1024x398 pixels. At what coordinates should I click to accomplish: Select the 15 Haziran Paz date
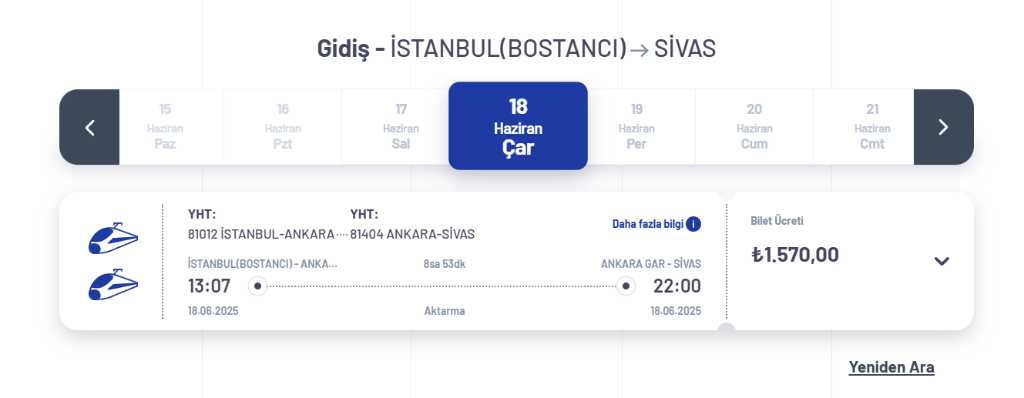tap(165, 127)
